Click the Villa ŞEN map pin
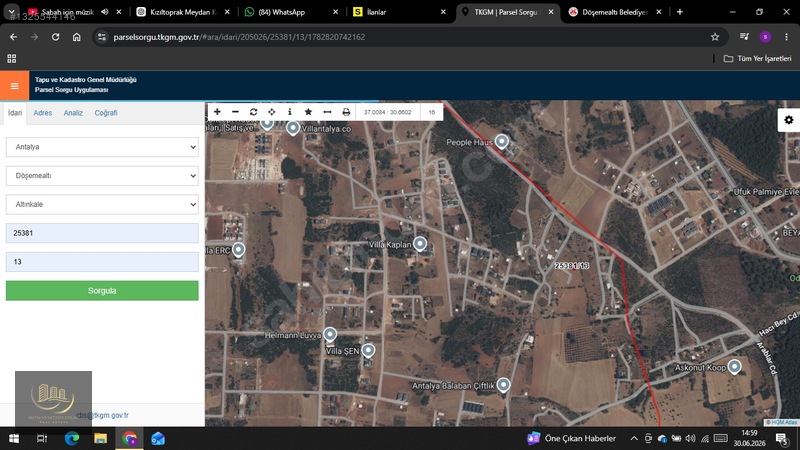The height and width of the screenshot is (450, 800). (368, 350)
